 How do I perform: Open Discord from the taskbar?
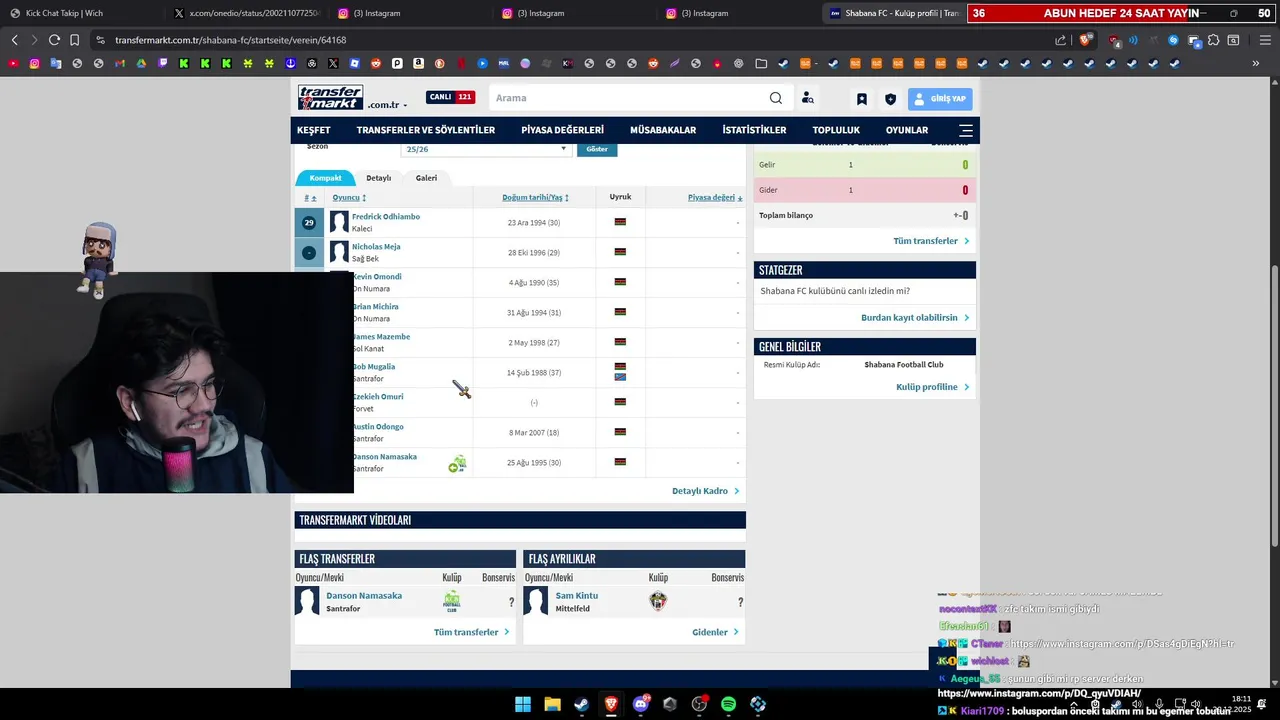[x=640, y=704]
